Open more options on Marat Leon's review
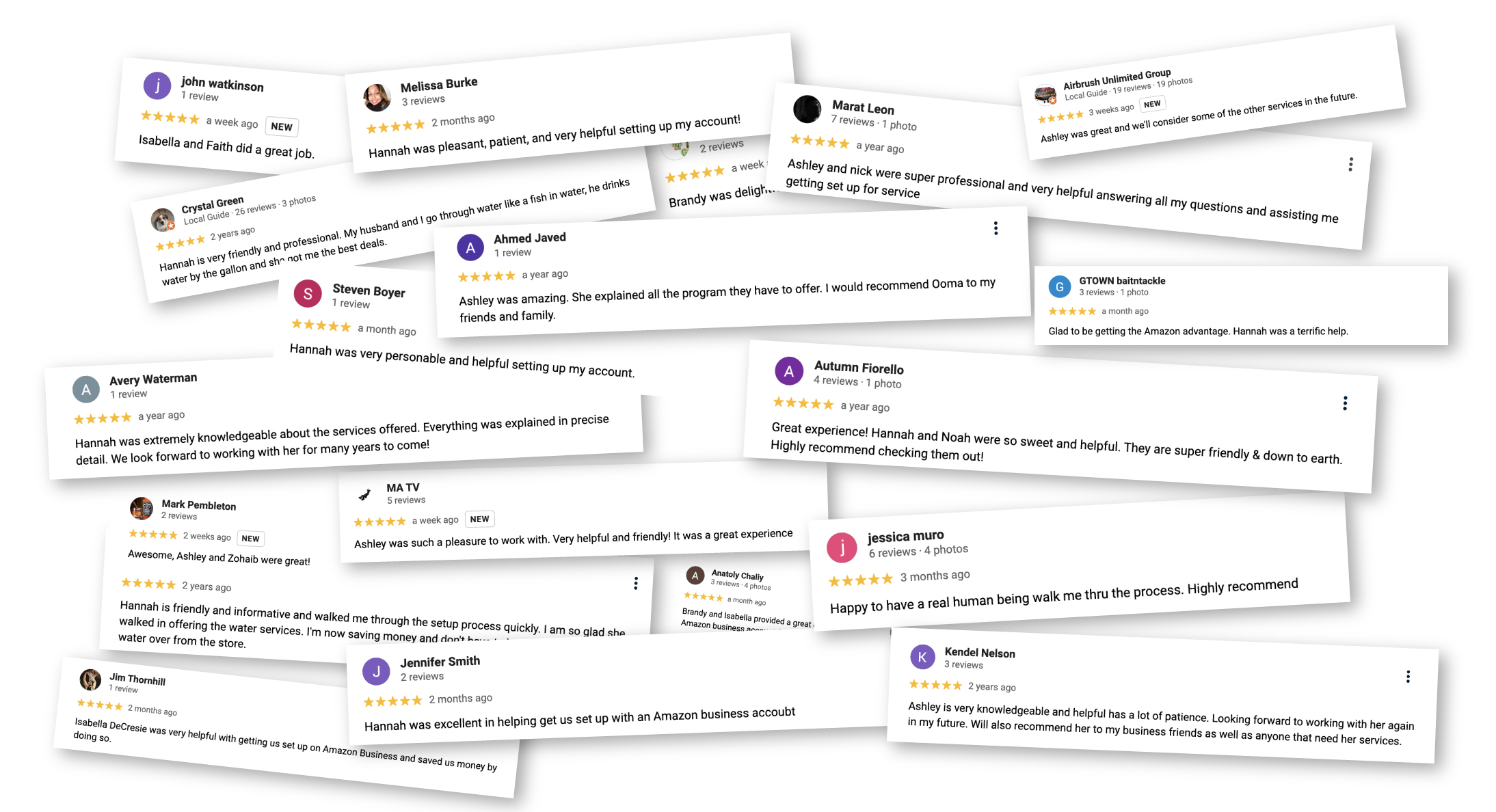This screenshot has width=1496, height=812. click(1350, 165)
